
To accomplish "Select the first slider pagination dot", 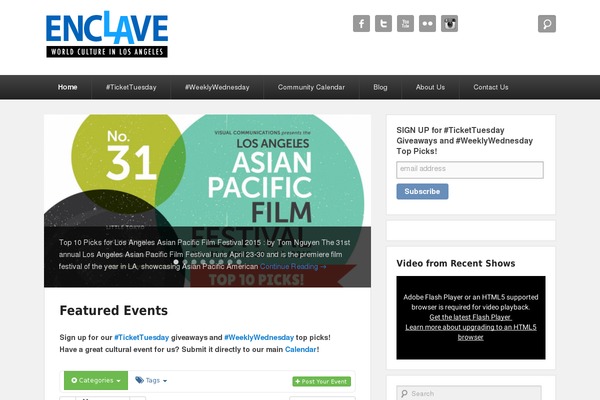I will (176, 262).
